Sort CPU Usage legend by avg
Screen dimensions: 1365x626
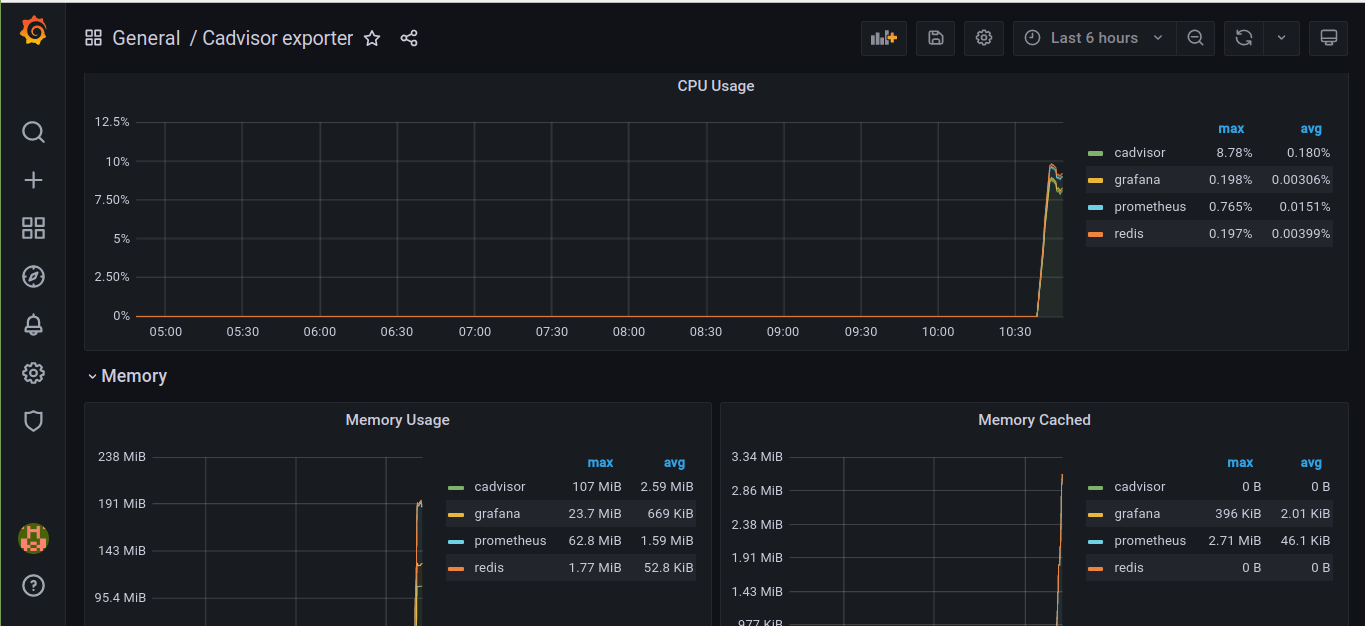point(1311,128)
